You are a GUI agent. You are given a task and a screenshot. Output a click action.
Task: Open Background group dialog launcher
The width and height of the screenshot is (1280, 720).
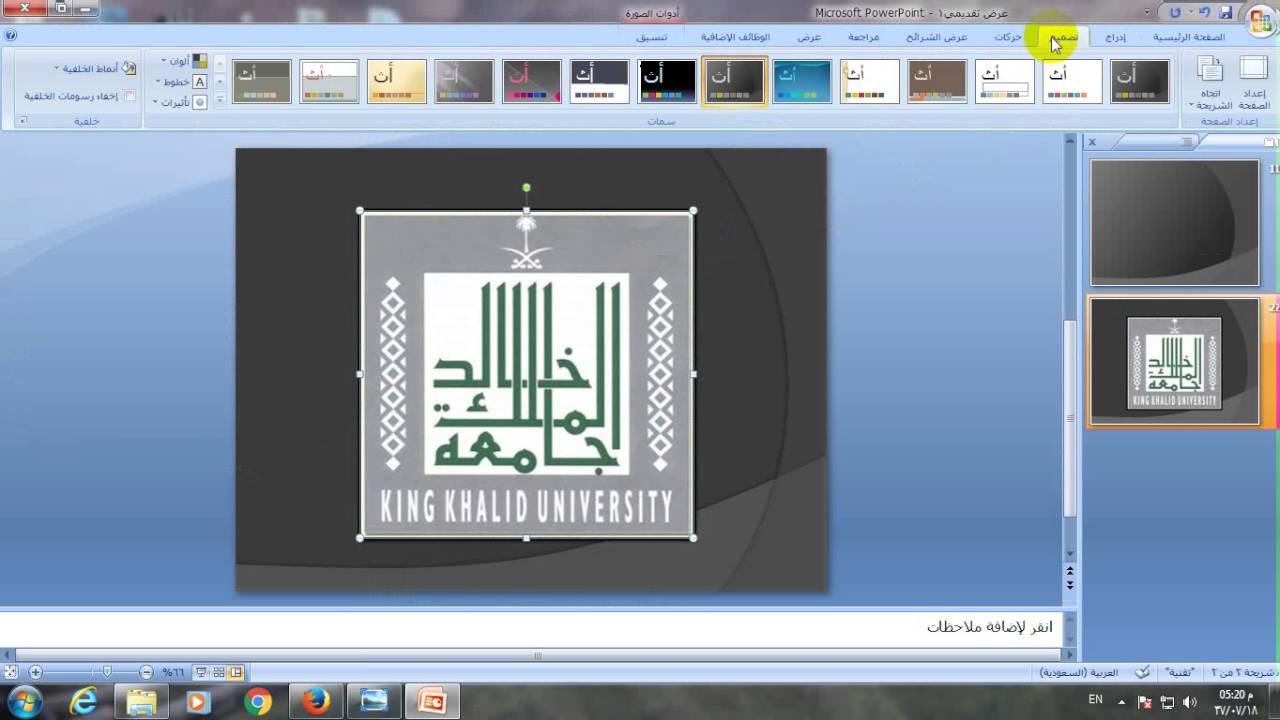[23, 121]
